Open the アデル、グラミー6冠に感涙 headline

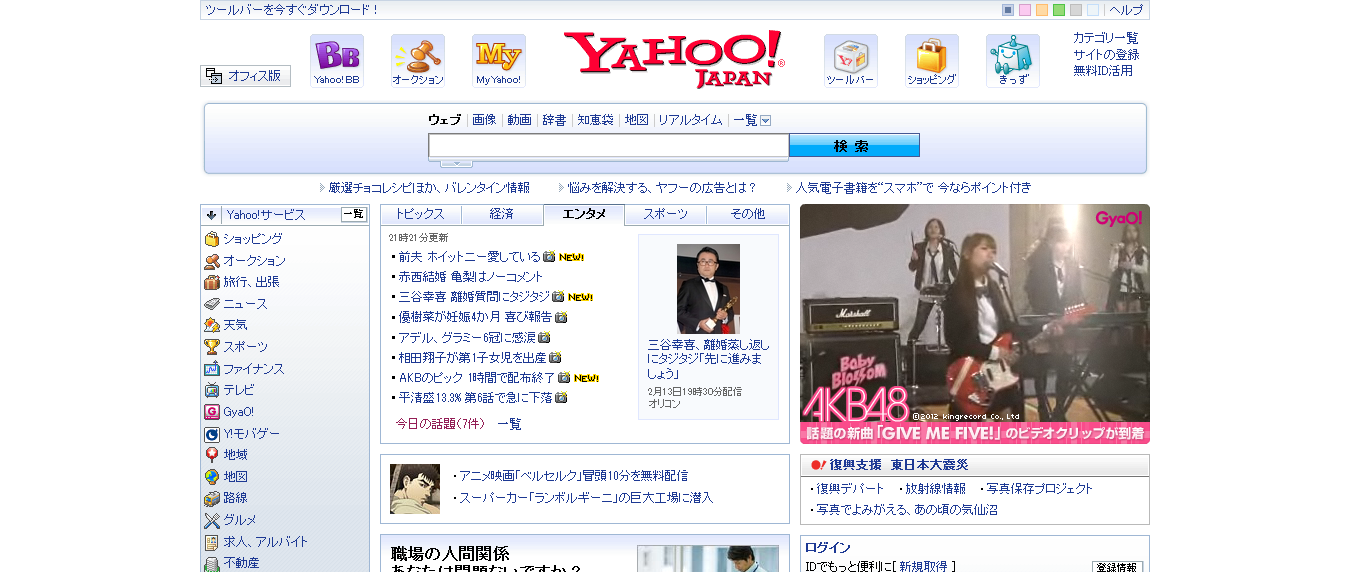[467, 337]
